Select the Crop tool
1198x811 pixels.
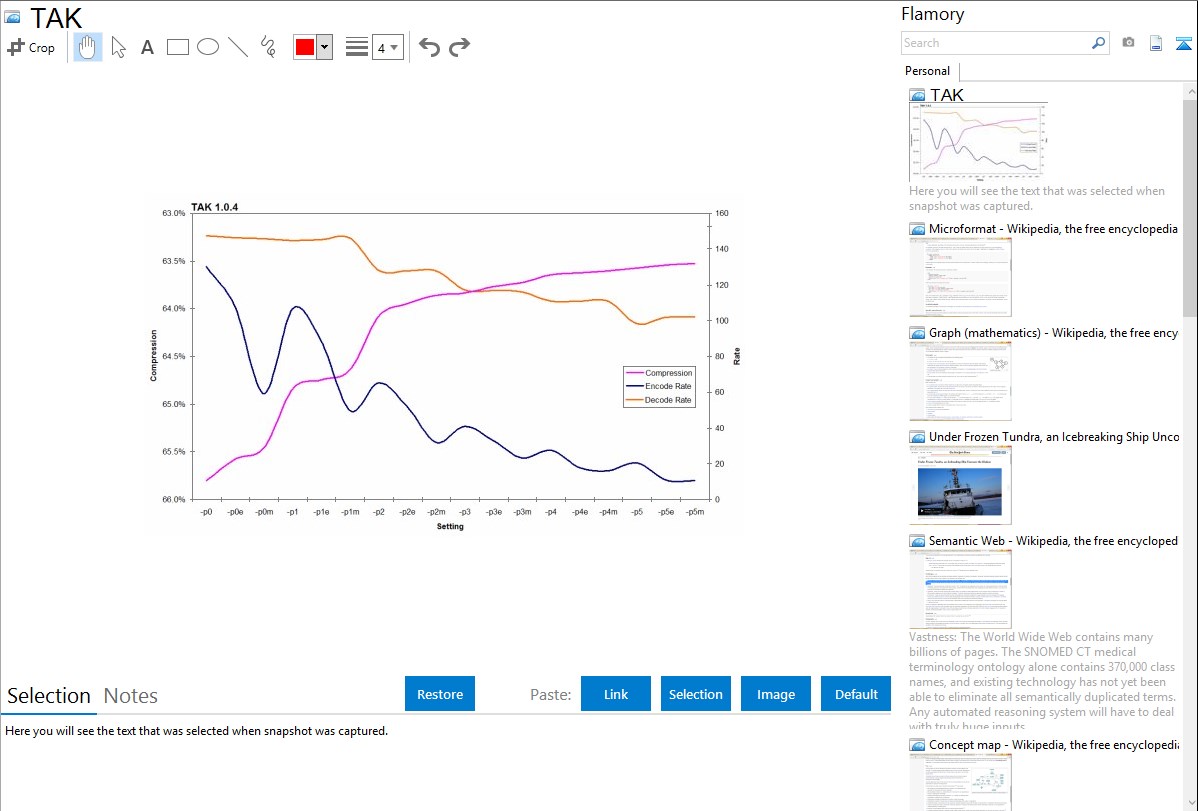click(31, 47)
